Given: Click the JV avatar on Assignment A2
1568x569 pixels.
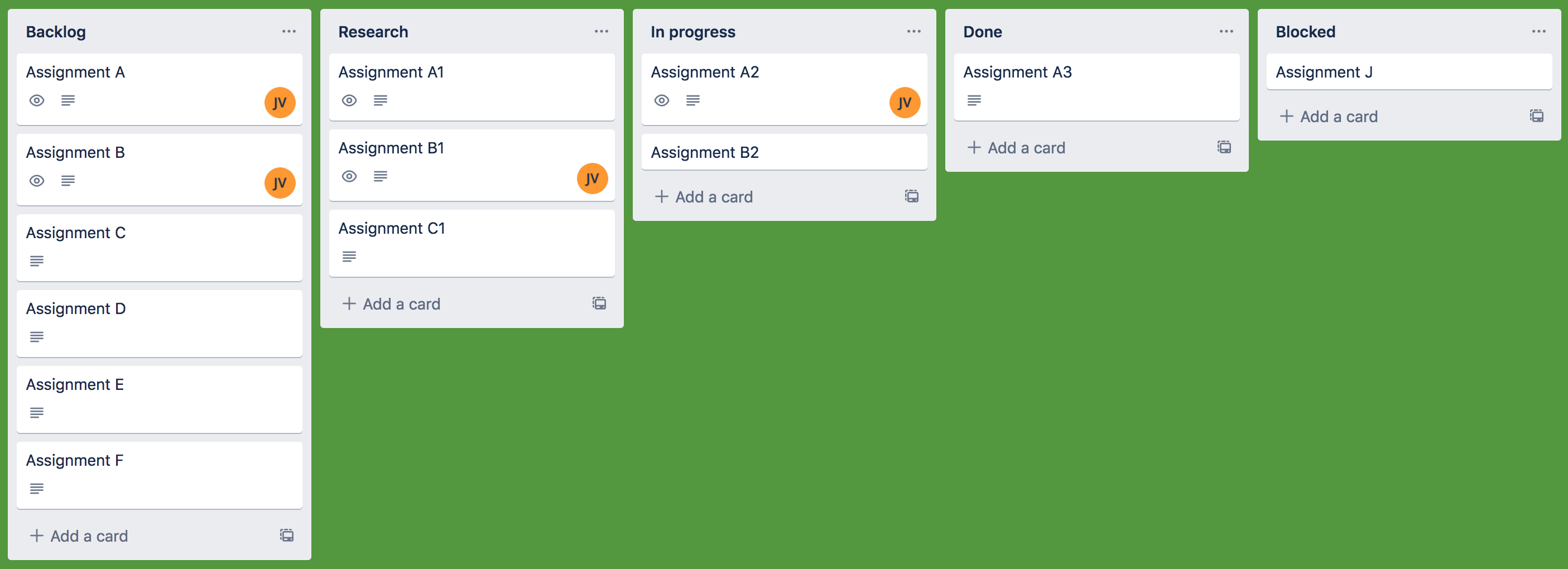Looking at the screenshot, I should coord(905,102).
